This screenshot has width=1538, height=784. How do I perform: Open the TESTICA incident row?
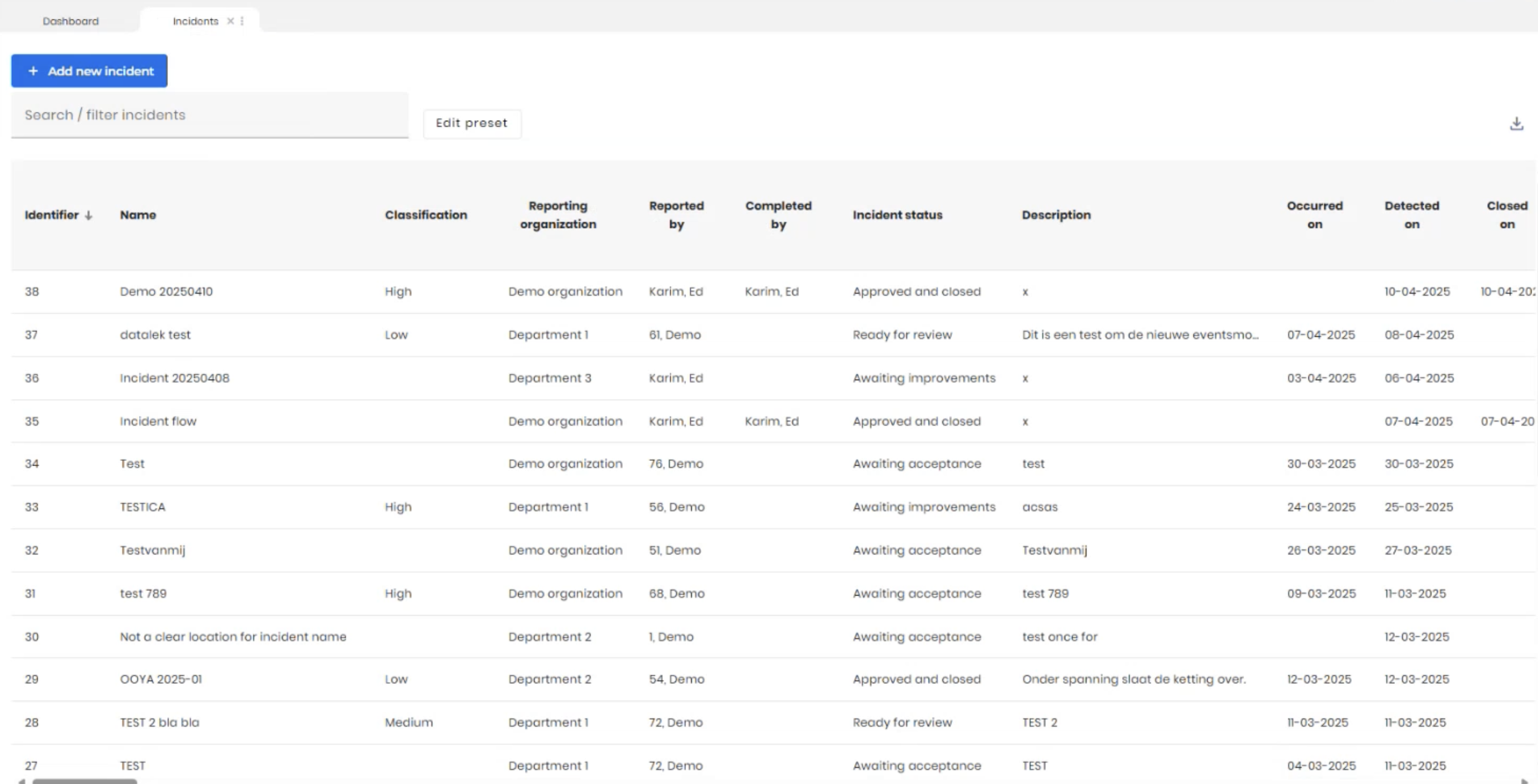coord(142,507)
